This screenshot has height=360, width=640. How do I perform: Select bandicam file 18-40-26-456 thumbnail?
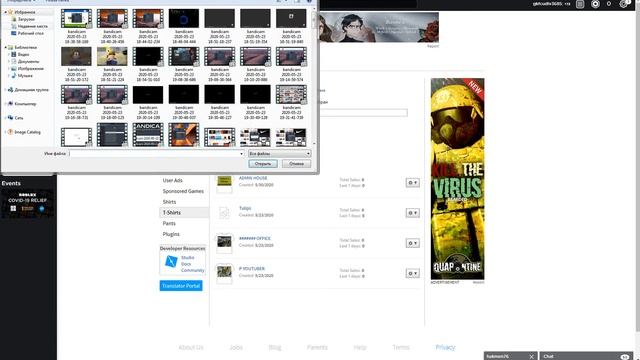click(x=112, y=19)
